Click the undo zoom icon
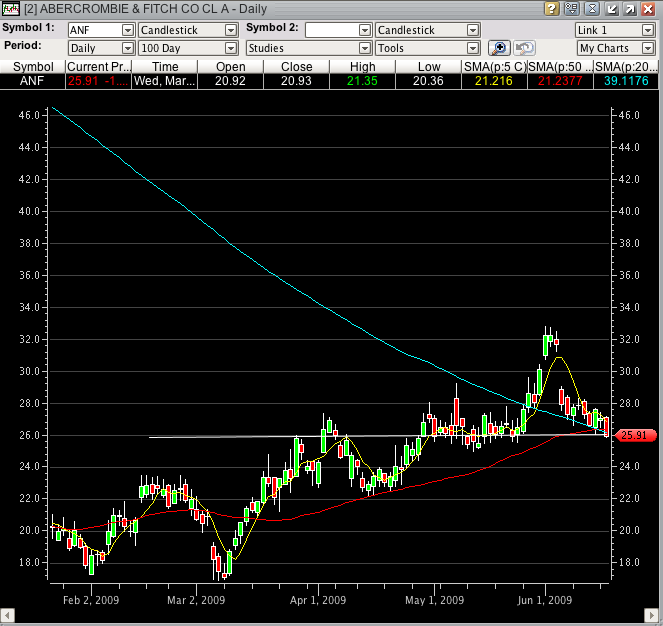 (524, 48)
